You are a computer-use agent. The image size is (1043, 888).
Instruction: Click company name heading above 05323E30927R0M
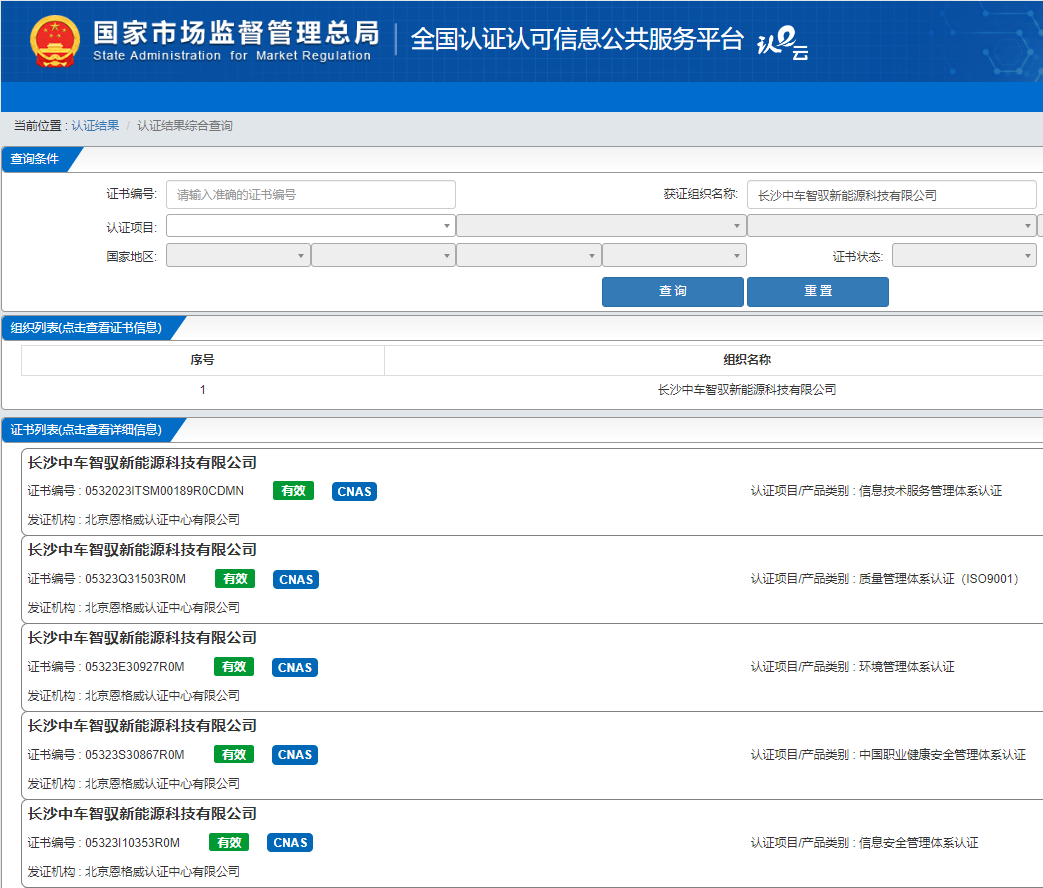(142, 638)
